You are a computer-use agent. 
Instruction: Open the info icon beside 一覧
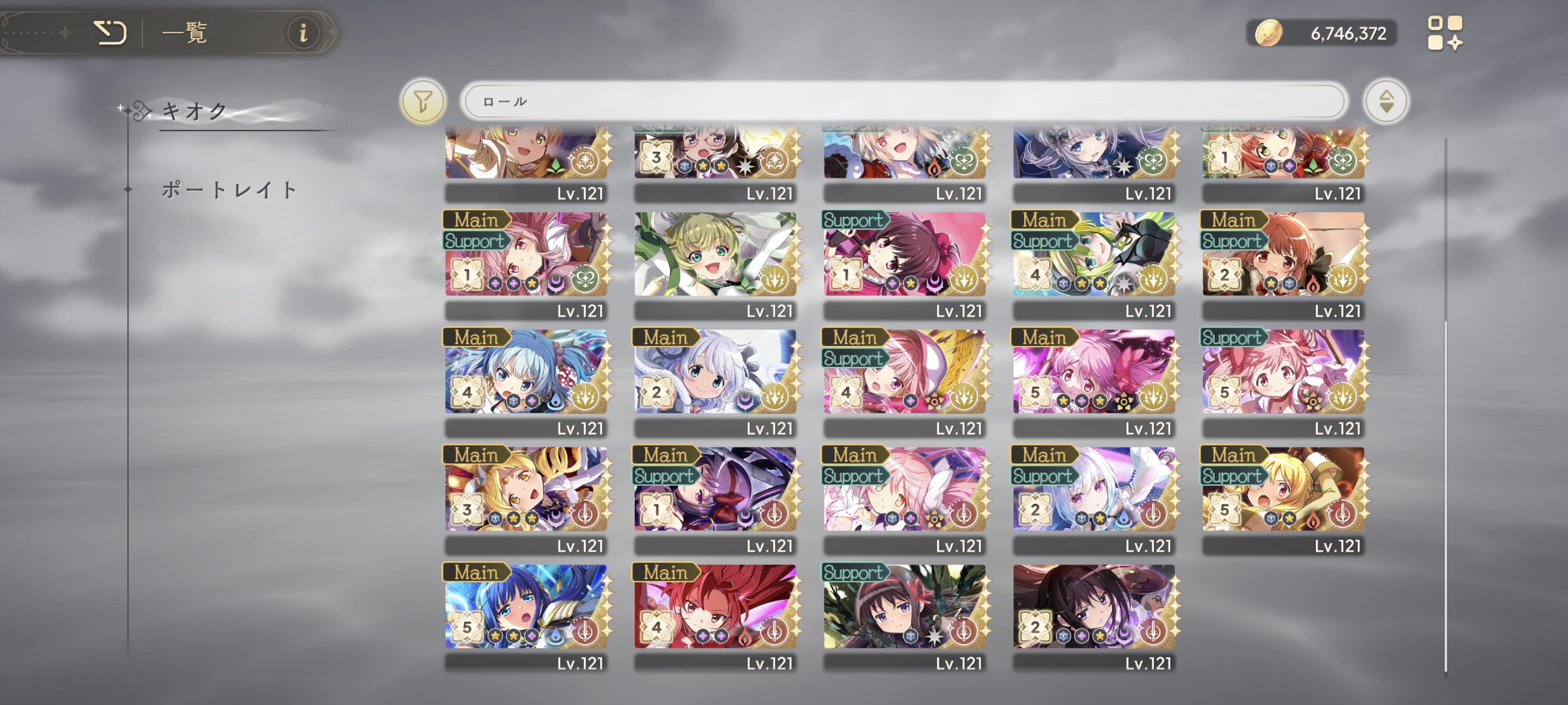[303, 32]
